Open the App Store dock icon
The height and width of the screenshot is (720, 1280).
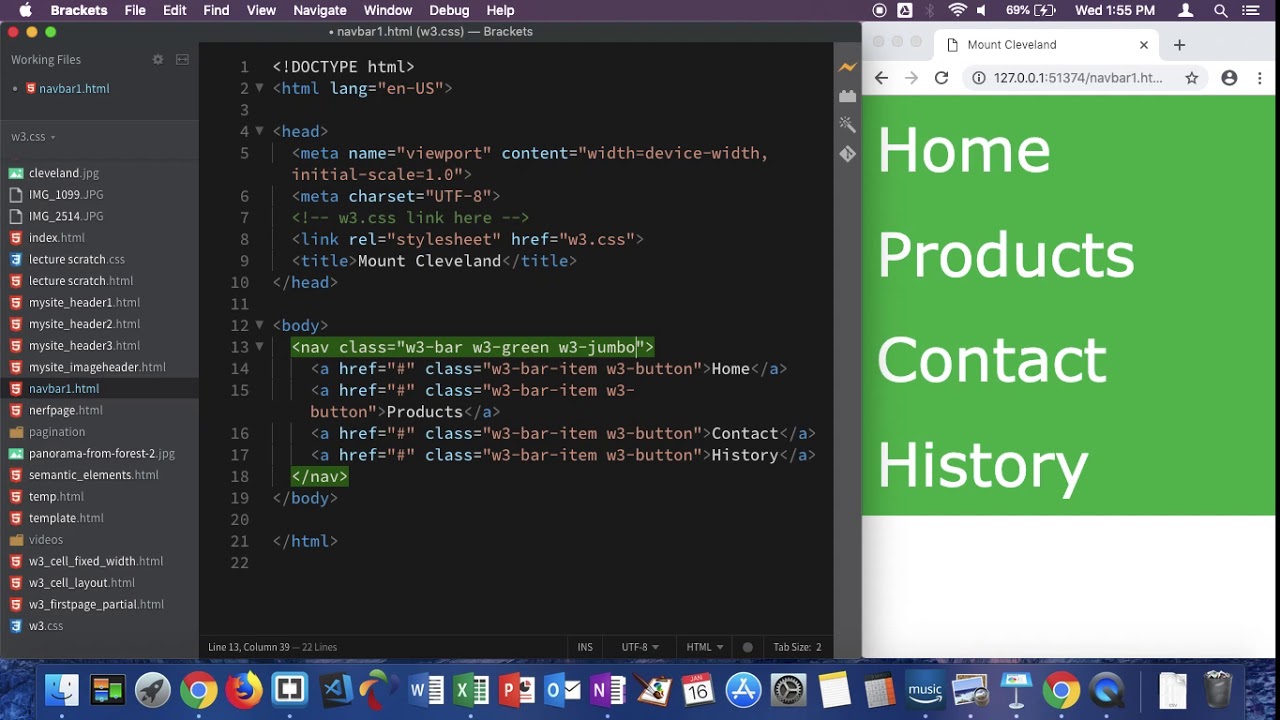743,690
